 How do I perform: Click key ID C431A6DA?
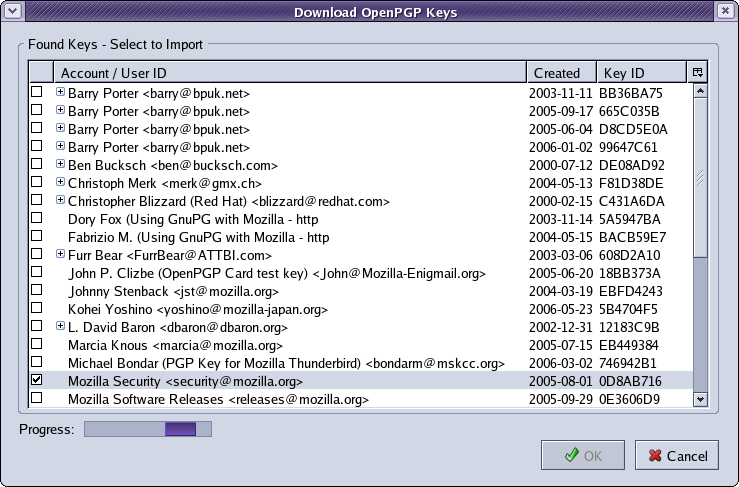(632, 202)
